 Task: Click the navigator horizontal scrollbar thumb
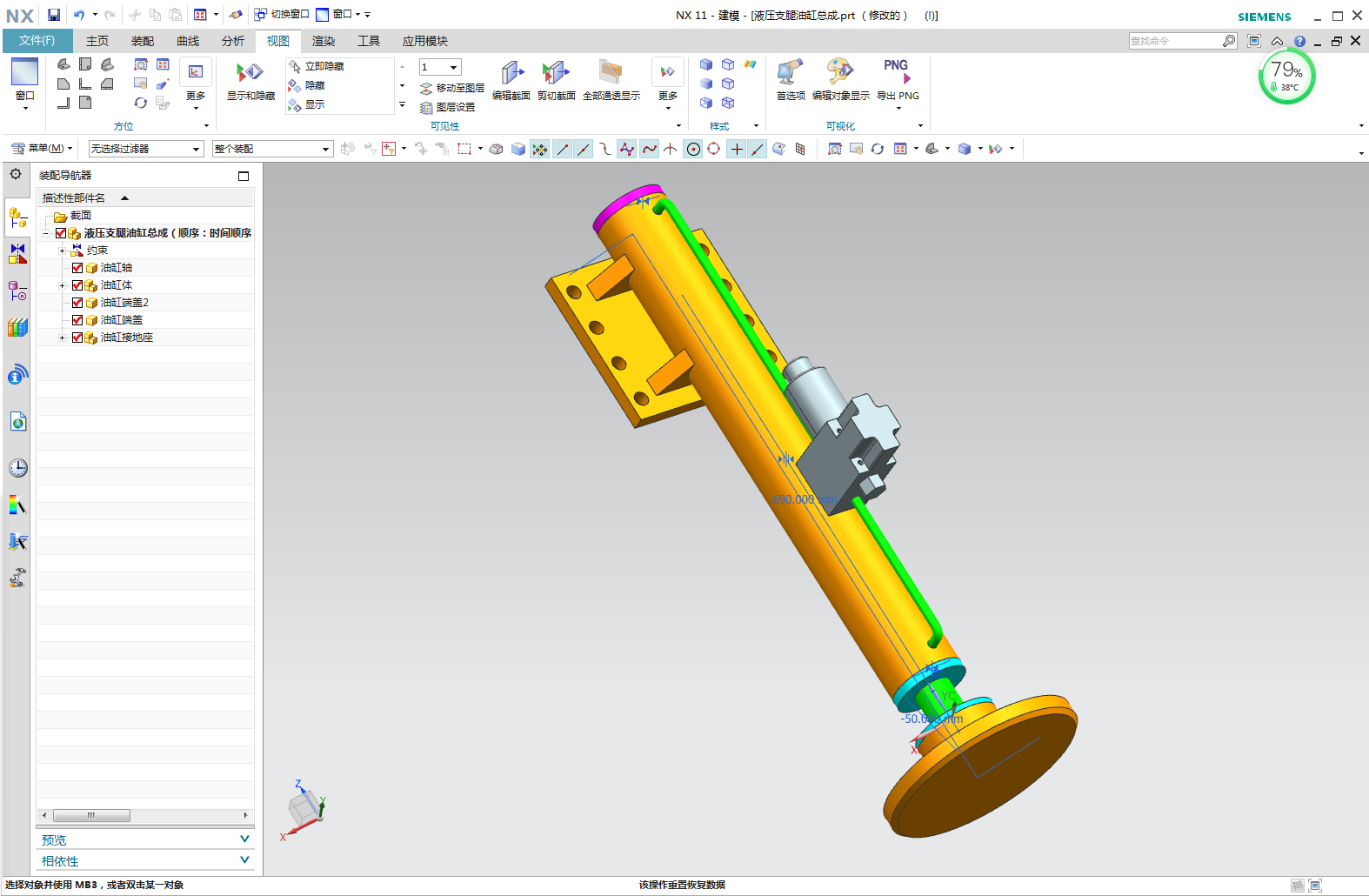click(91, 815)
